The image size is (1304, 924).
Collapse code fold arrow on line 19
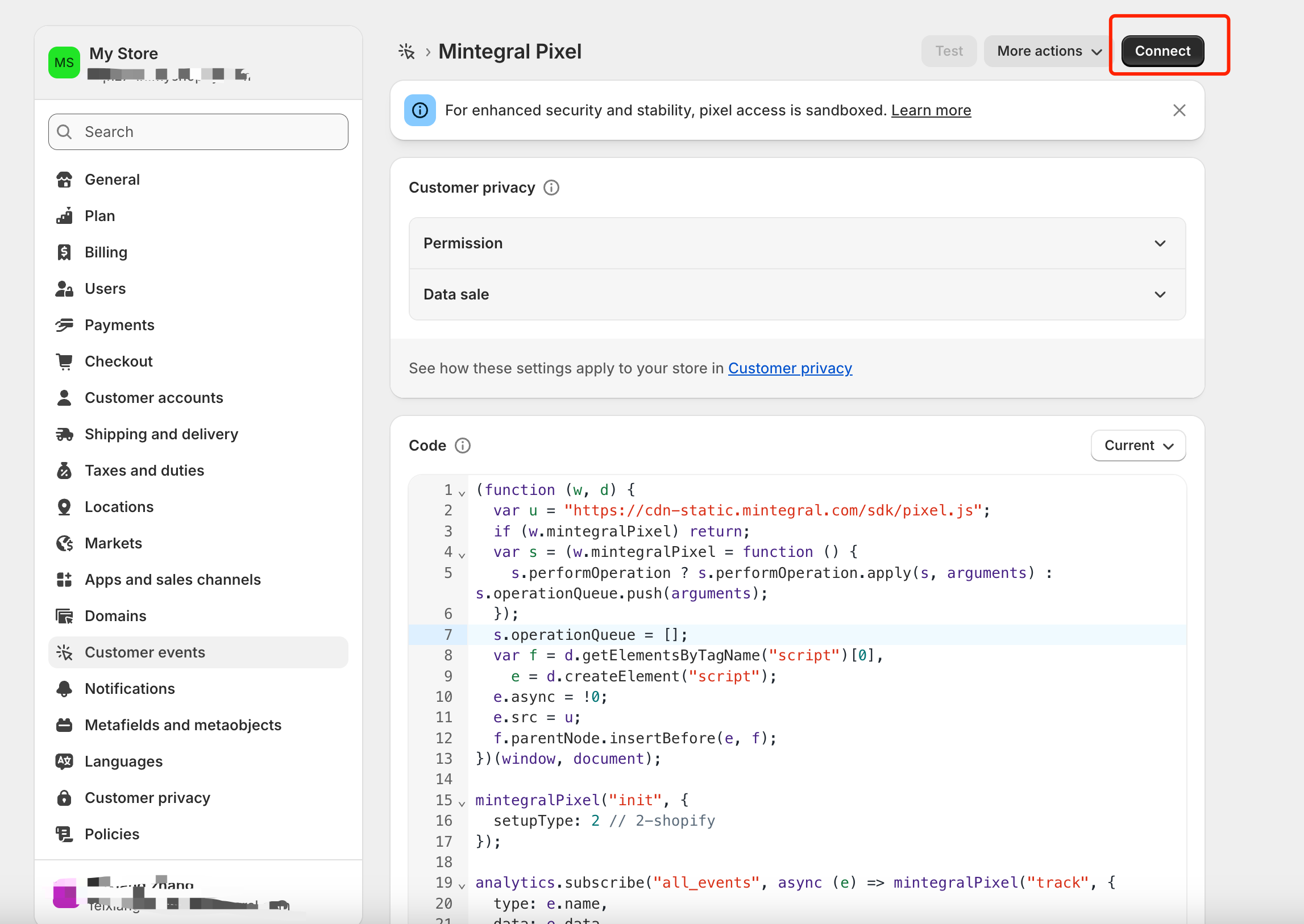462,886
